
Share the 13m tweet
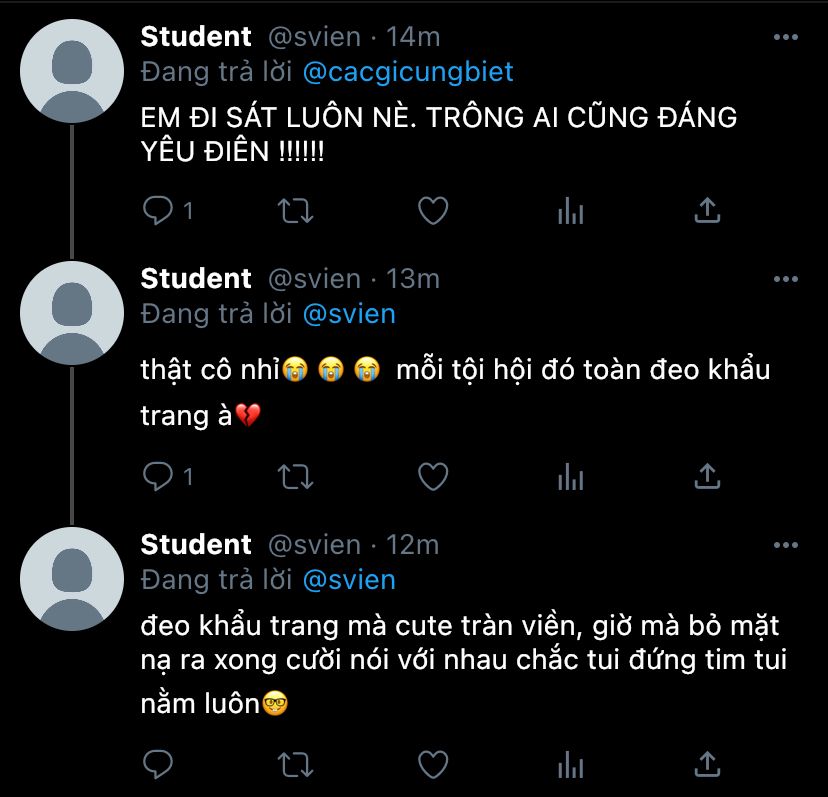coord(707,477)
